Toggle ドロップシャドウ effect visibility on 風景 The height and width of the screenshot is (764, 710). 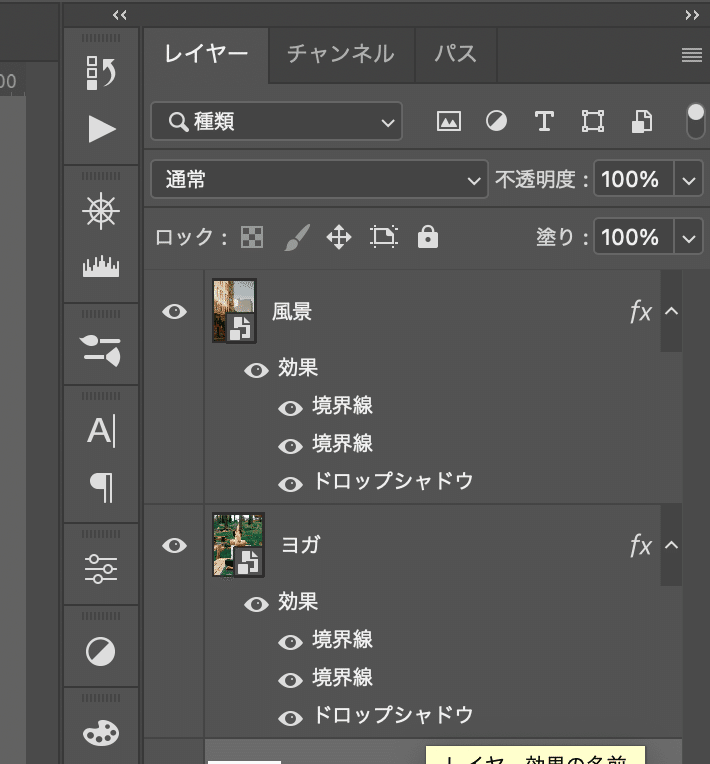pos(290,484)
